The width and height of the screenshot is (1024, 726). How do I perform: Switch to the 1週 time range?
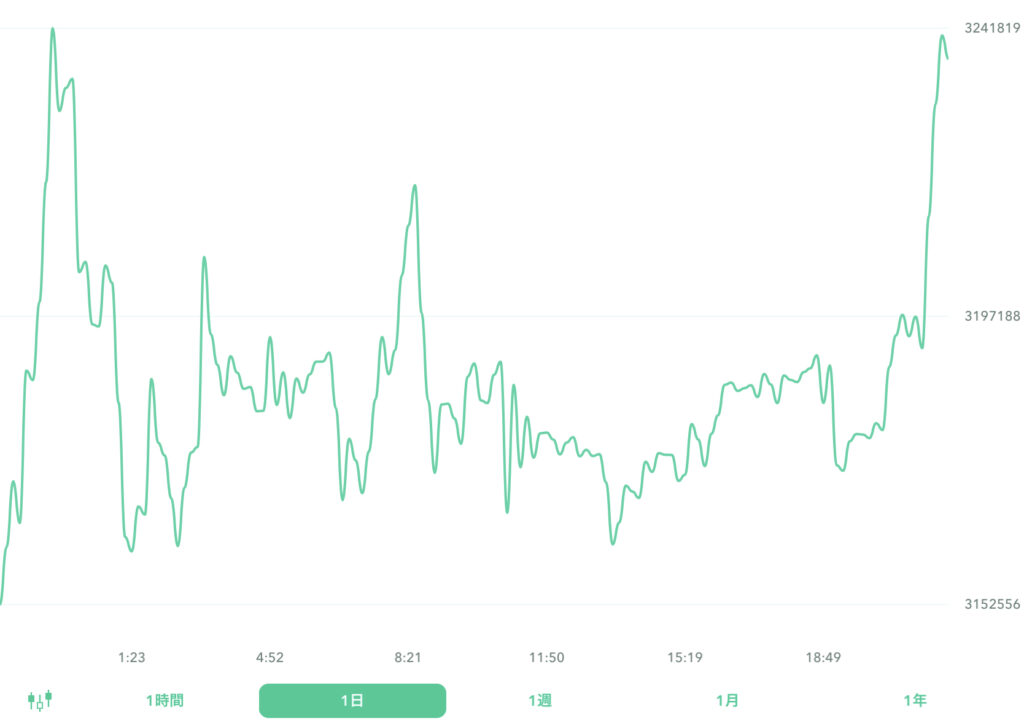(x=541, y=700)
